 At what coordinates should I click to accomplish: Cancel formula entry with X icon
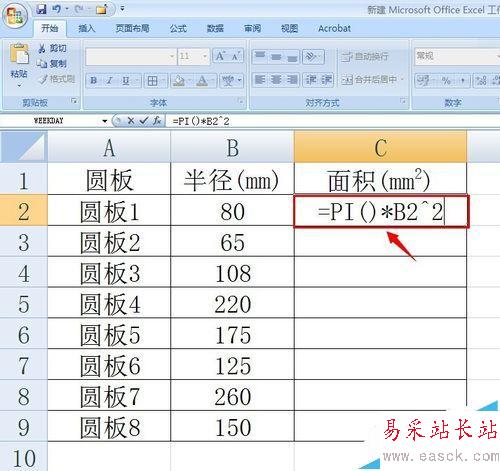click(x=131, y=121)
